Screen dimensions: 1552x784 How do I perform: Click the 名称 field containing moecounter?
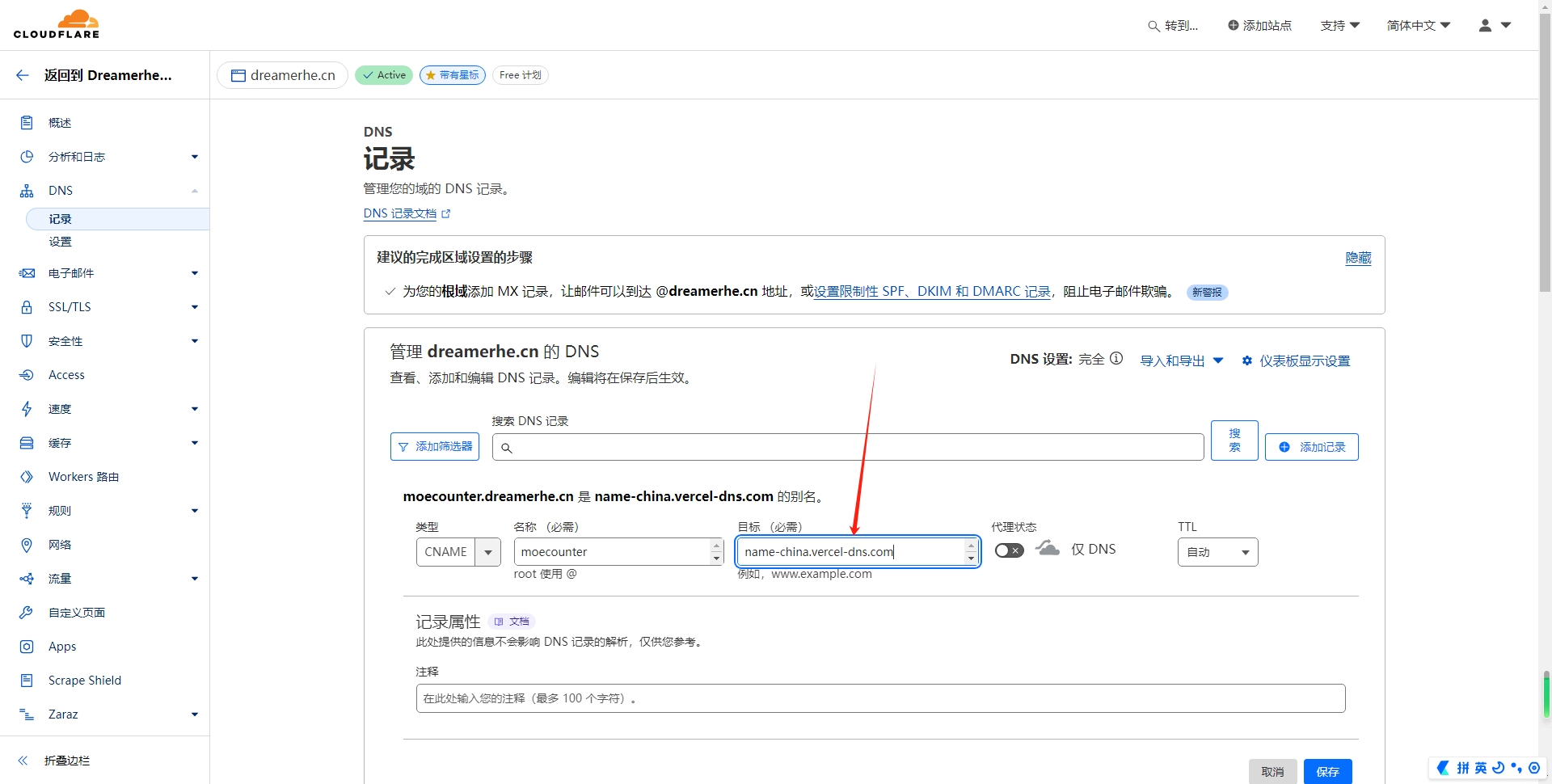(x=618, y=552)
